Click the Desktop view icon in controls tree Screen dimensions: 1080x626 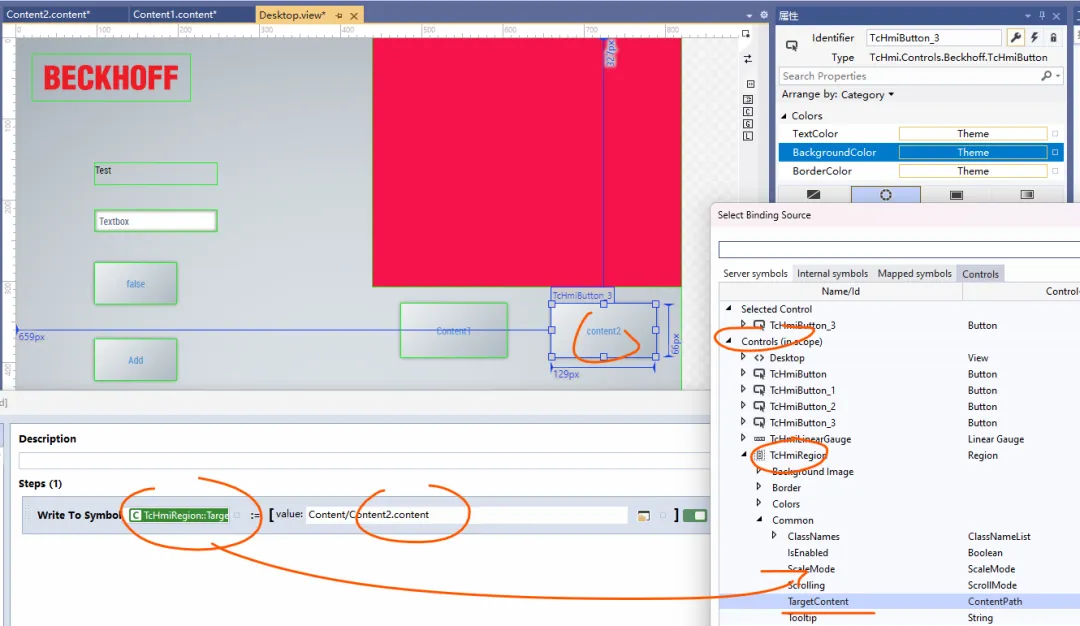[x=759, y=357]
